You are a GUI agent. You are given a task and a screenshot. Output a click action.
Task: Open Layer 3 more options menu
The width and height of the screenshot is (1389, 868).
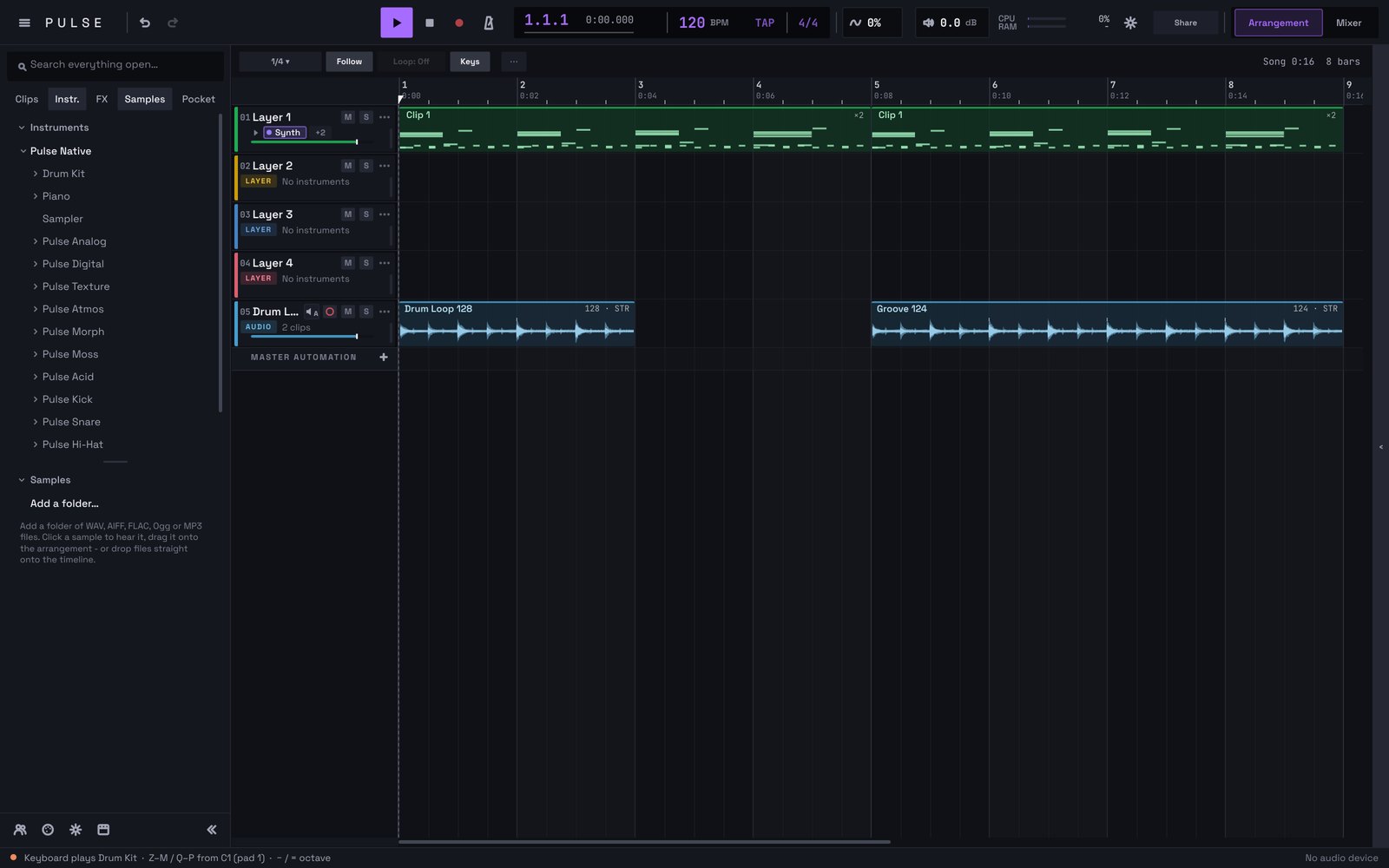(385, 214)
